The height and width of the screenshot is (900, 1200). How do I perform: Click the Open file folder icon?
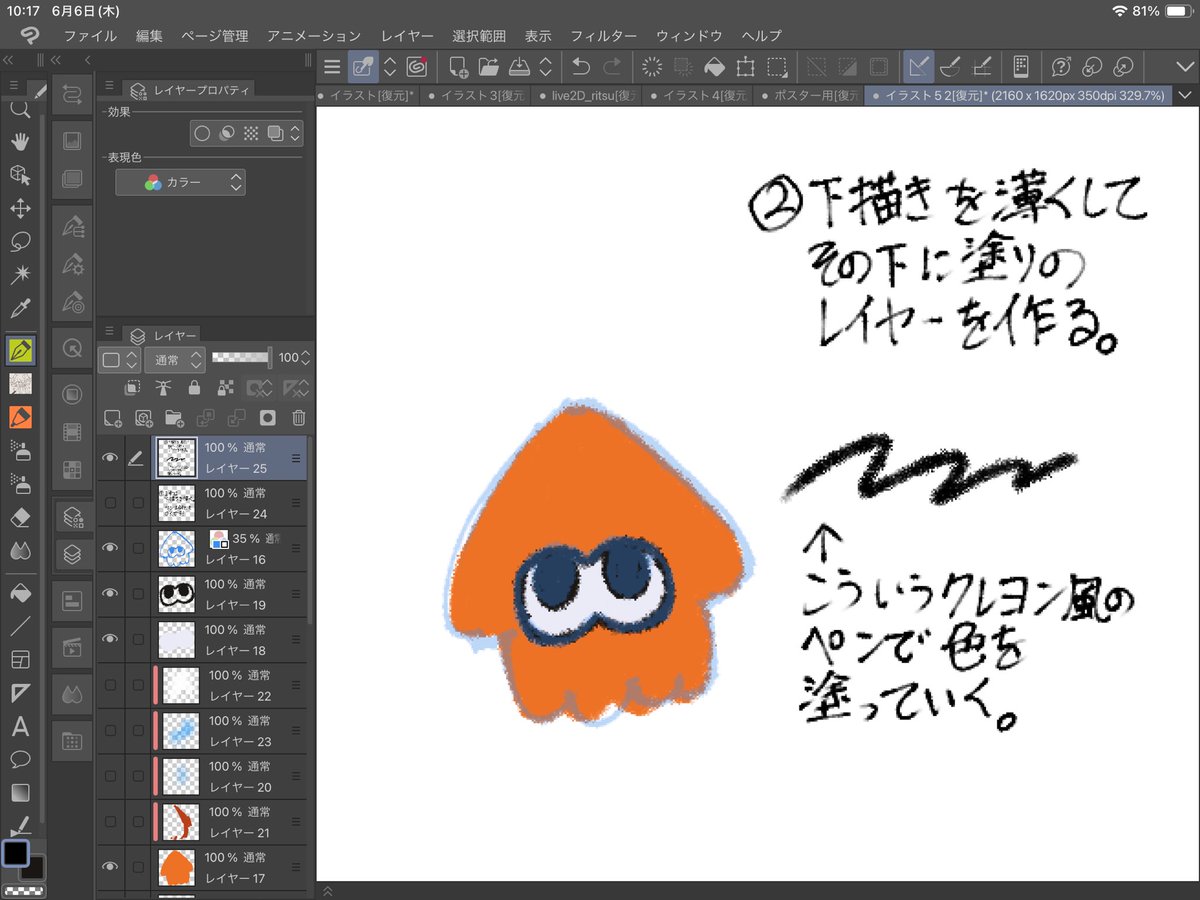click(488, 67)
